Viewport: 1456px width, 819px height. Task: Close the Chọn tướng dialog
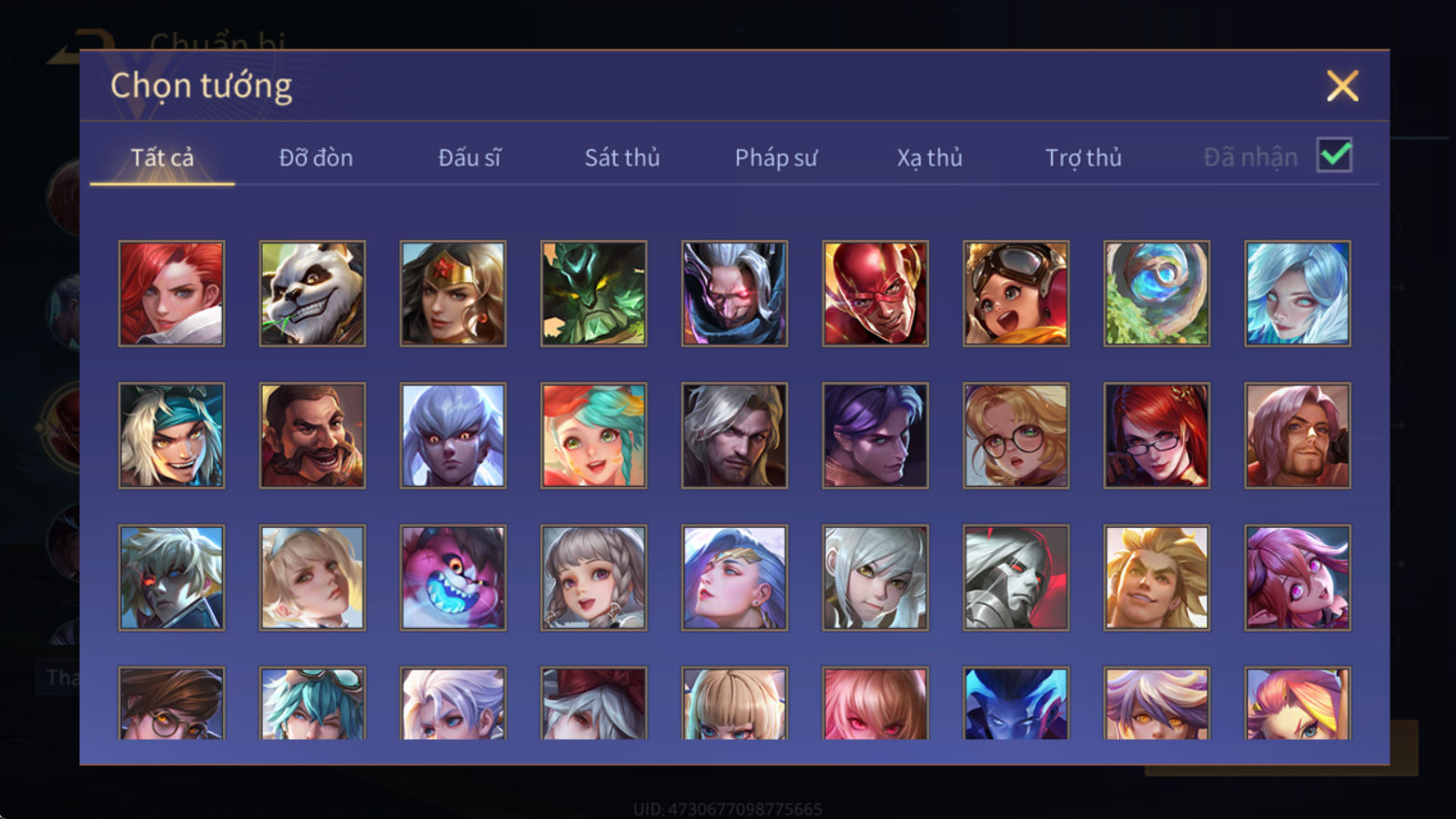(x=1342, y=86)
